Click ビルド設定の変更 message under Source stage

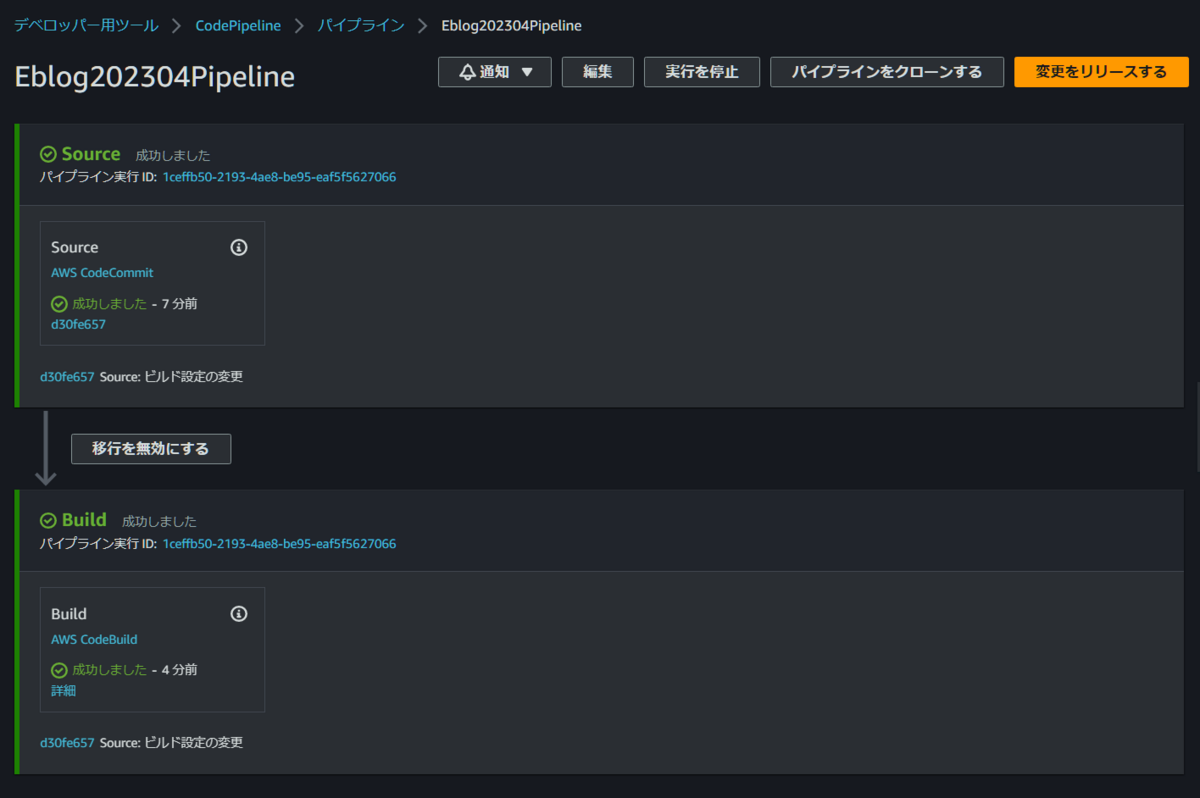pos(194,377)
